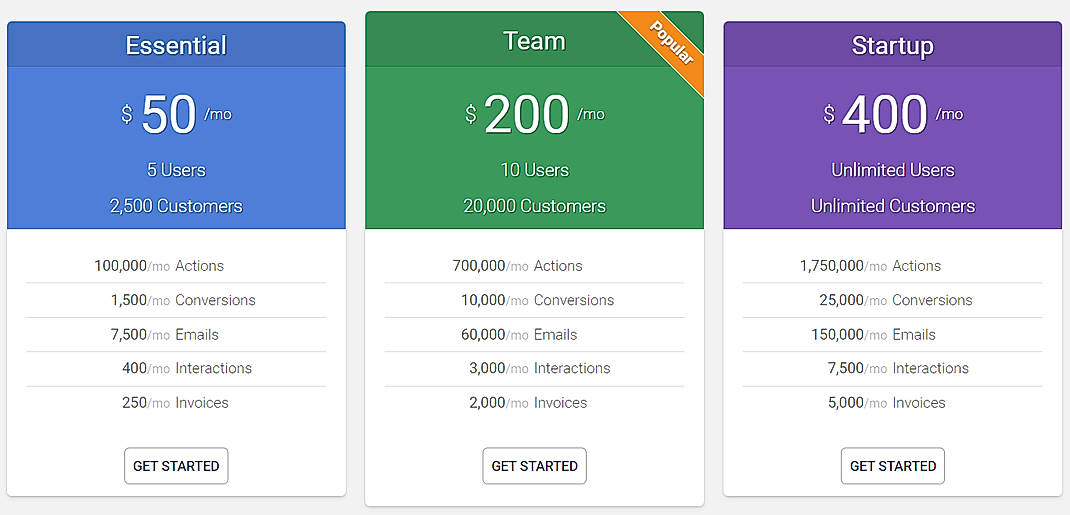Click the '5 Users' text
The image size is (1070, 515).
(176, 170)
